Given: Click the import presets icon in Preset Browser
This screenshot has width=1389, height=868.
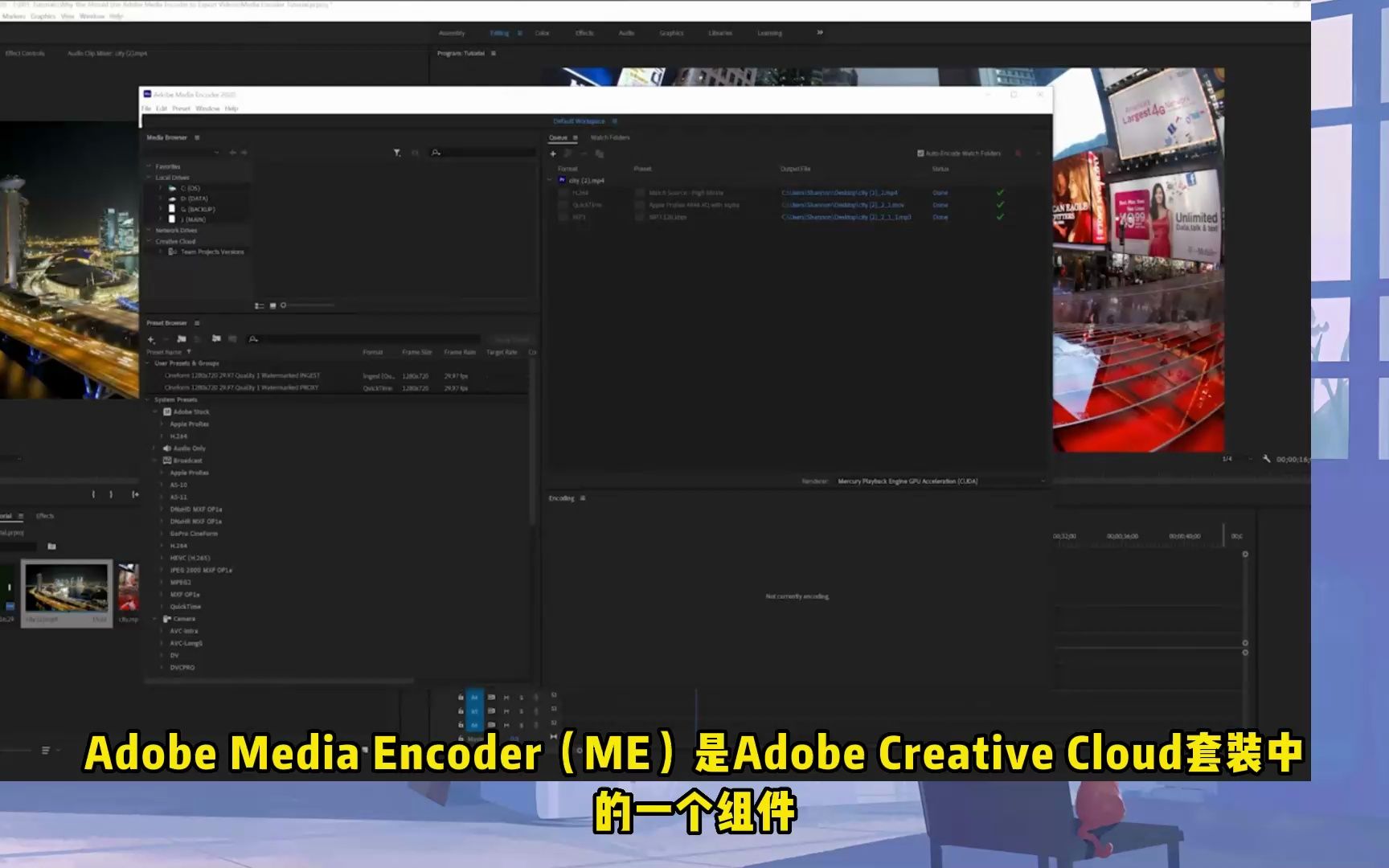Looking at the screenshot, I should tap(216, 339).
